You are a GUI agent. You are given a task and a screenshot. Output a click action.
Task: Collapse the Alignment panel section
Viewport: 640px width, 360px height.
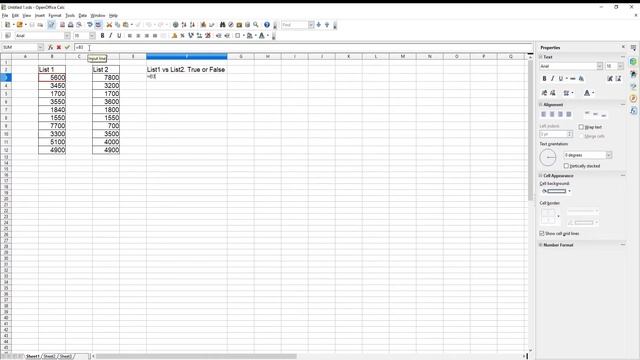pos(541,105)
